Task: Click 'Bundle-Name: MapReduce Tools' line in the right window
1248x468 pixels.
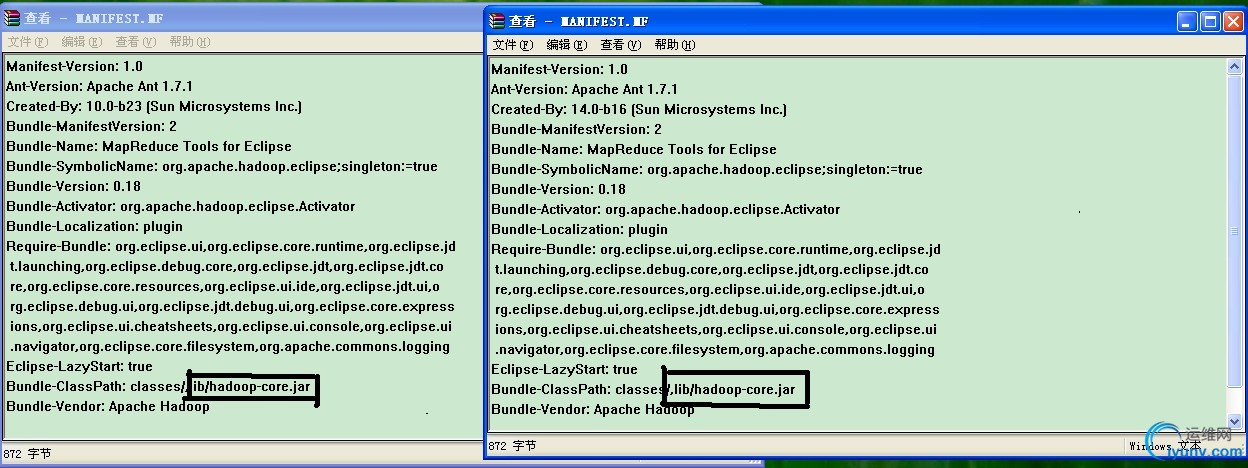Action: [x=634, y=149]
